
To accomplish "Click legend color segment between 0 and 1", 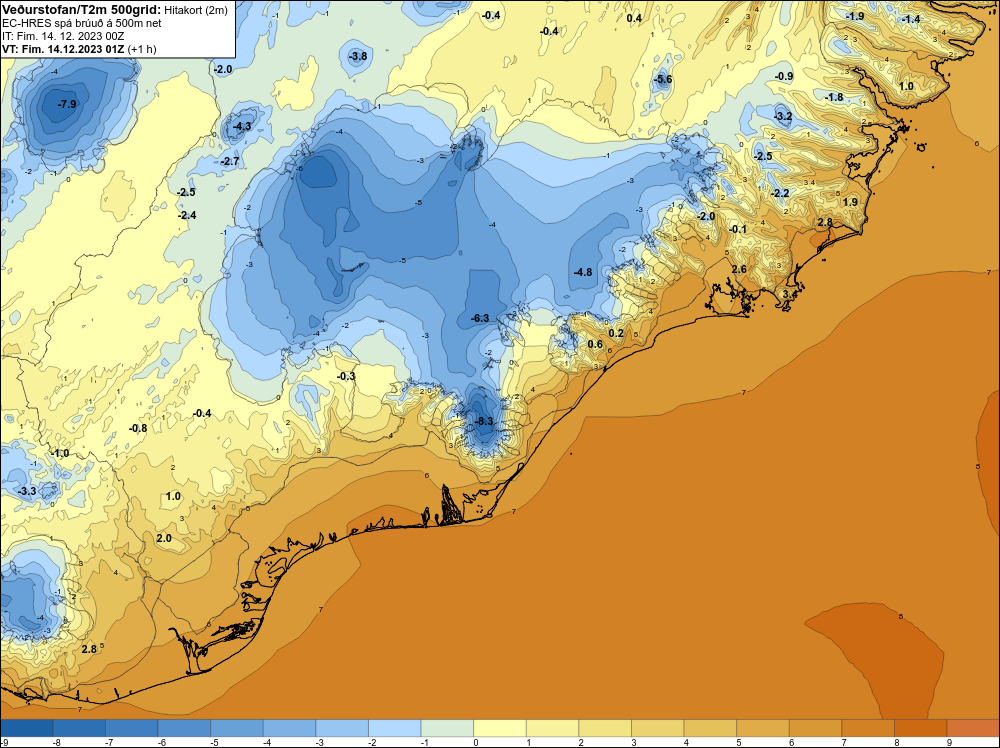I will [x=500, y=728].
